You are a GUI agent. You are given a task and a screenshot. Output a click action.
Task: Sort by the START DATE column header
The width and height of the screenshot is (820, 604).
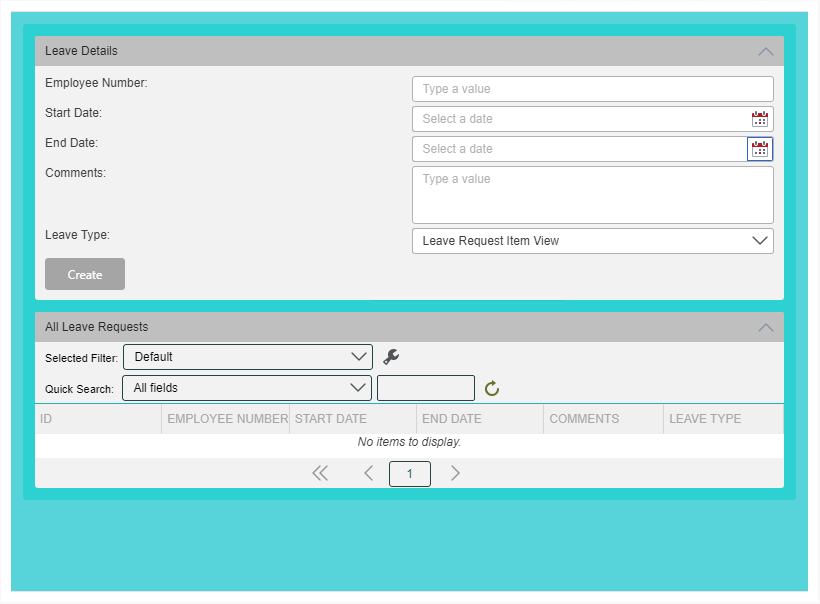pos(353,419)
